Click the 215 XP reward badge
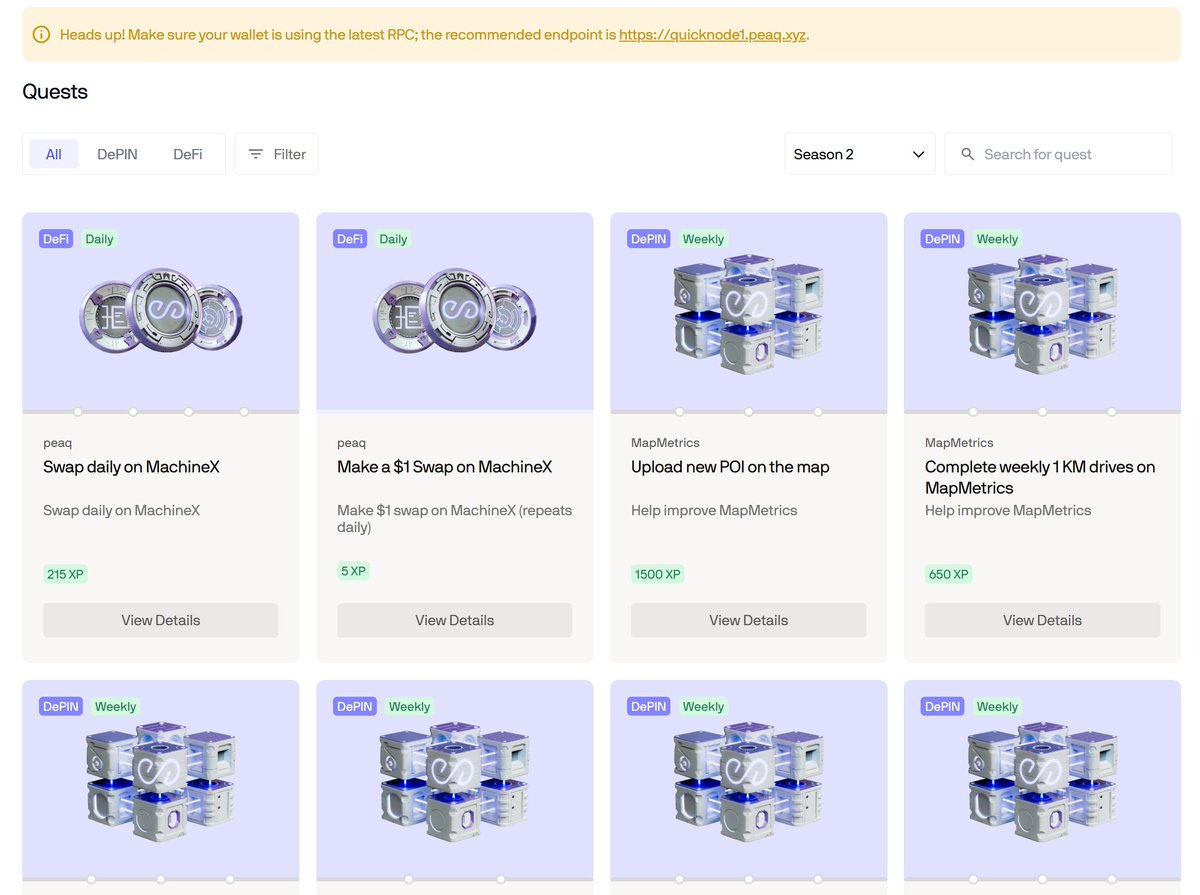The width and height of the screenshot is (1200, 895). 65,574
